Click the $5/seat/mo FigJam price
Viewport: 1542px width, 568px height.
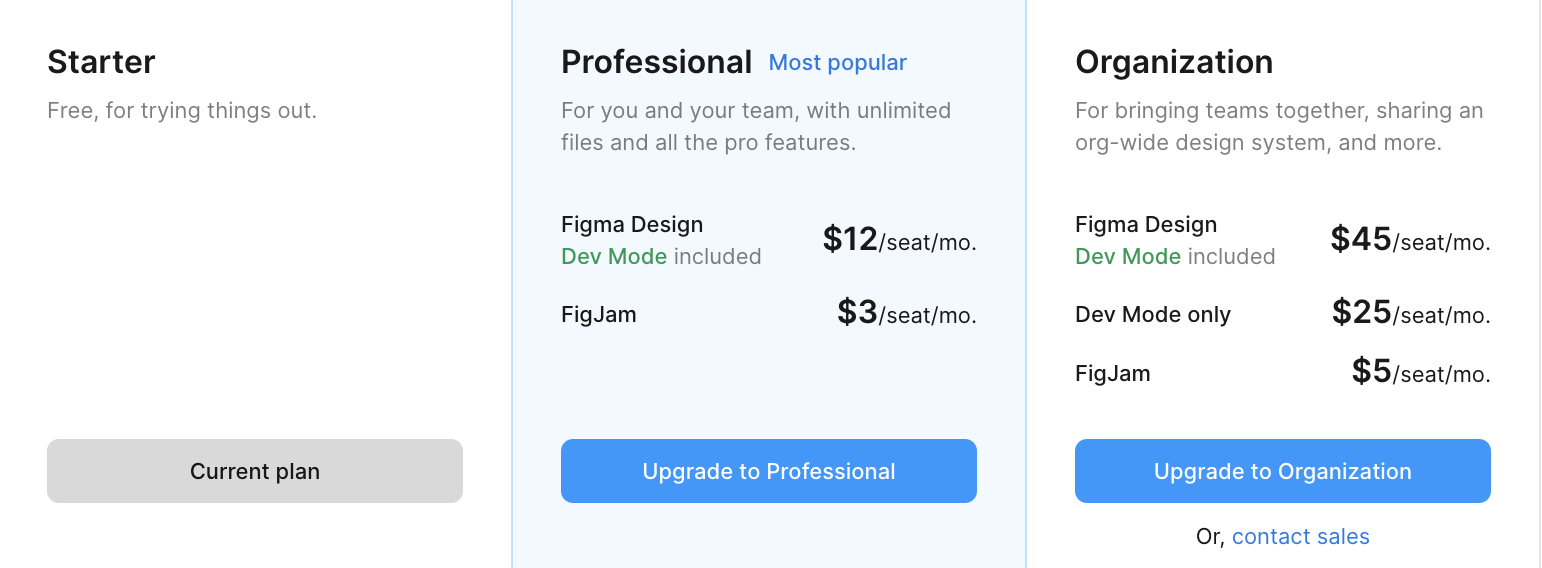point(1420,373)
